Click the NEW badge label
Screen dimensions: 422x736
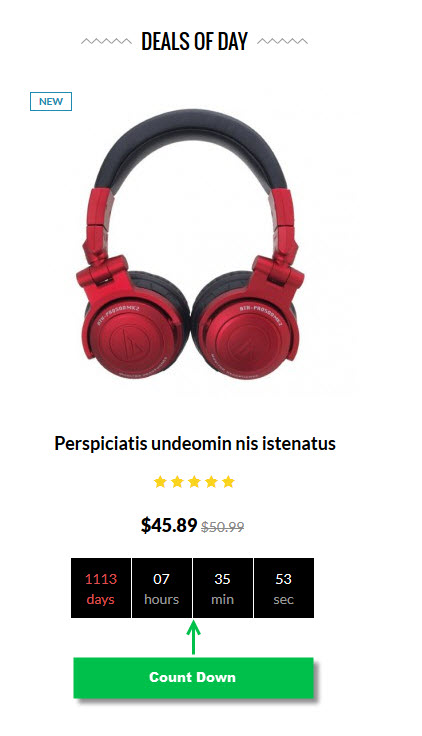tap(51, 101)
